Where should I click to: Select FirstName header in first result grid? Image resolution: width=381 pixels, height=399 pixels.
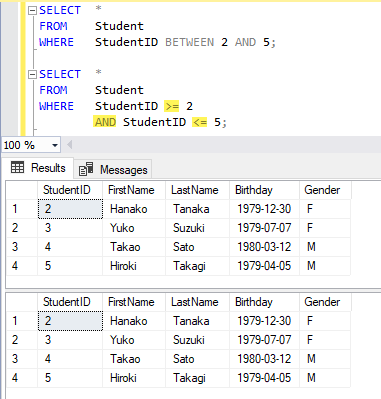tap(134, 190)
